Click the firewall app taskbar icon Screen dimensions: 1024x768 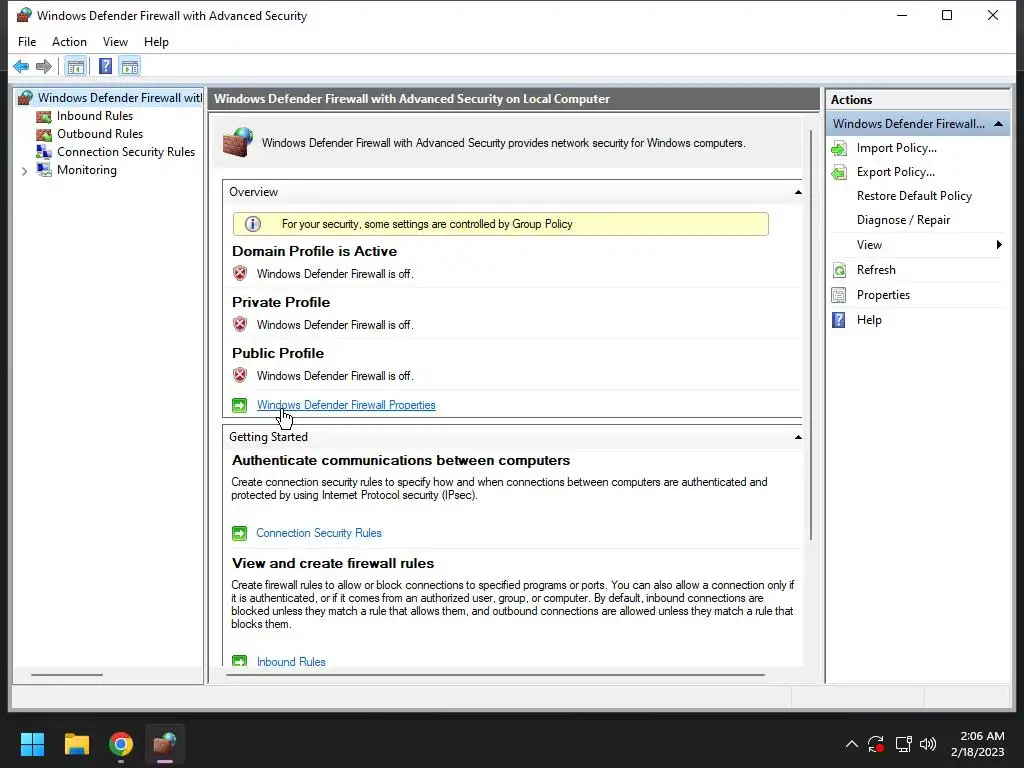point(165,744)
